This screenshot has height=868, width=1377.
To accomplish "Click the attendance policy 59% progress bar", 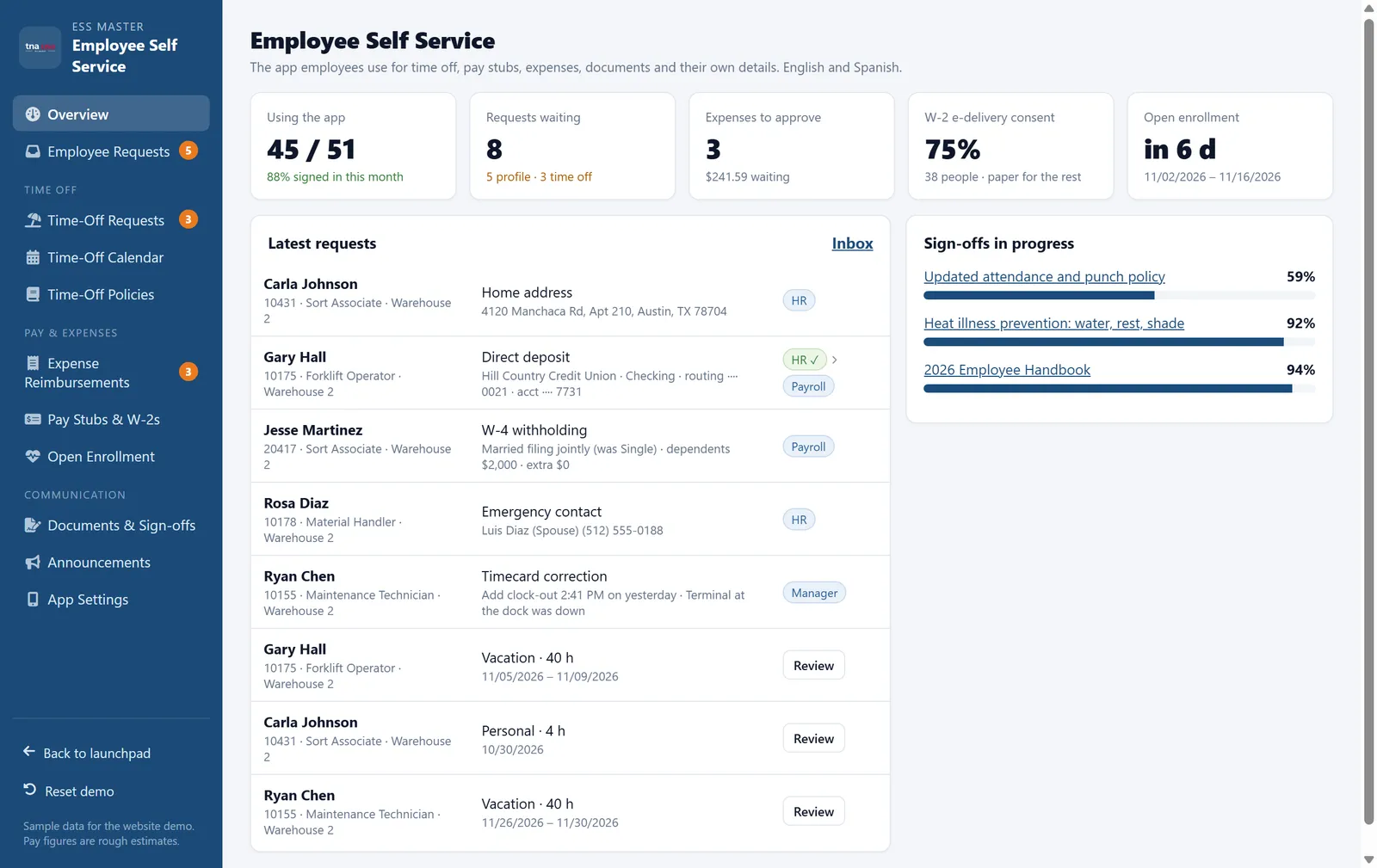I will click(x=1119, y=295).
